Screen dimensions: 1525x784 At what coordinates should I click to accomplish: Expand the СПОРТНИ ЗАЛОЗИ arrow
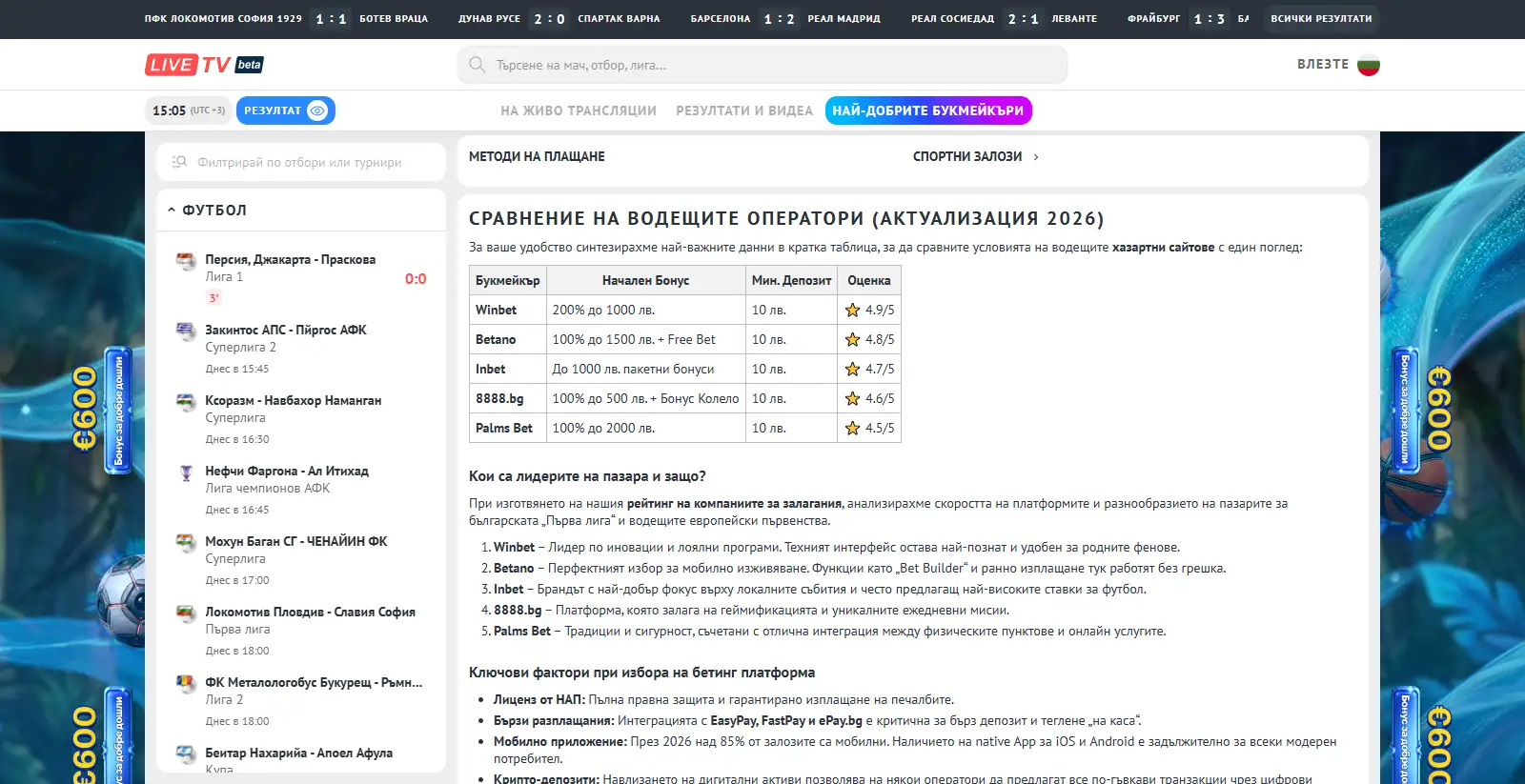point(1036,157)
